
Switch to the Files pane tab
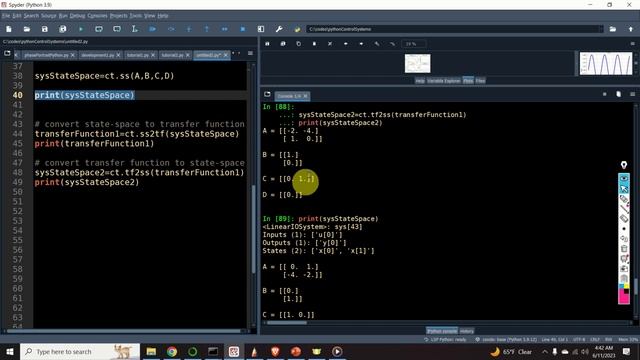coord(480,81)
